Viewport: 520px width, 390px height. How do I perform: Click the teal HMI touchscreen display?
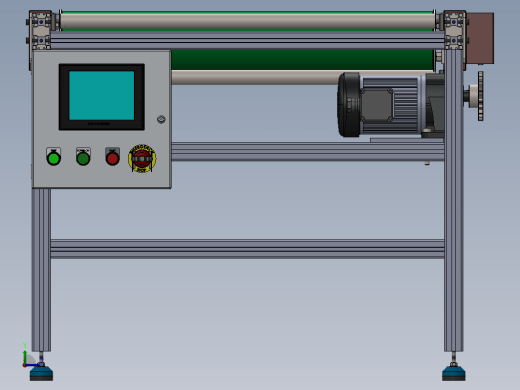coord(101,95)
